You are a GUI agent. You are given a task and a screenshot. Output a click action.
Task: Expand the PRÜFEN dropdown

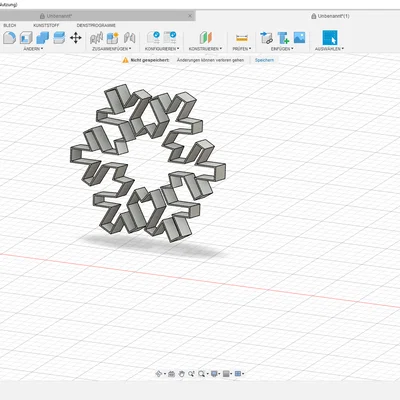tap(242, 49)
